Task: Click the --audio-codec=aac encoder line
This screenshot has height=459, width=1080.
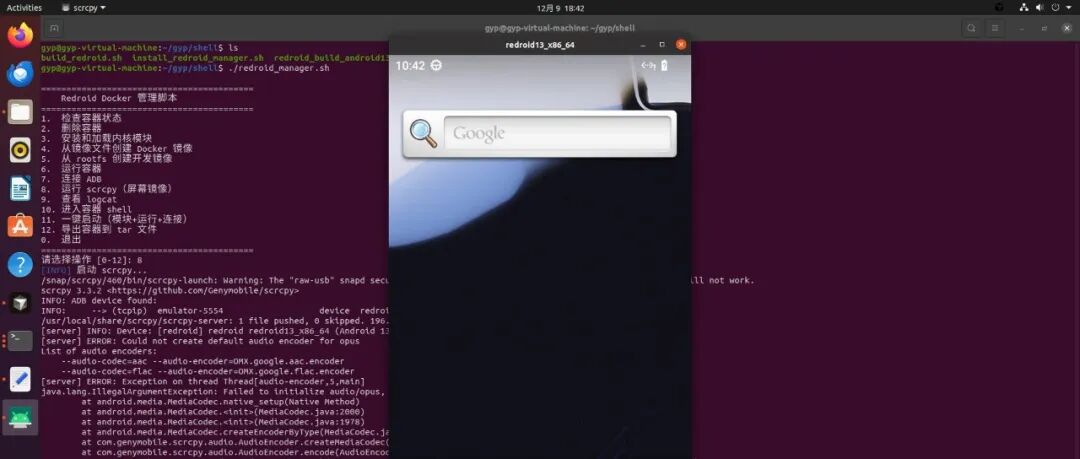Action: coord(203,361)
